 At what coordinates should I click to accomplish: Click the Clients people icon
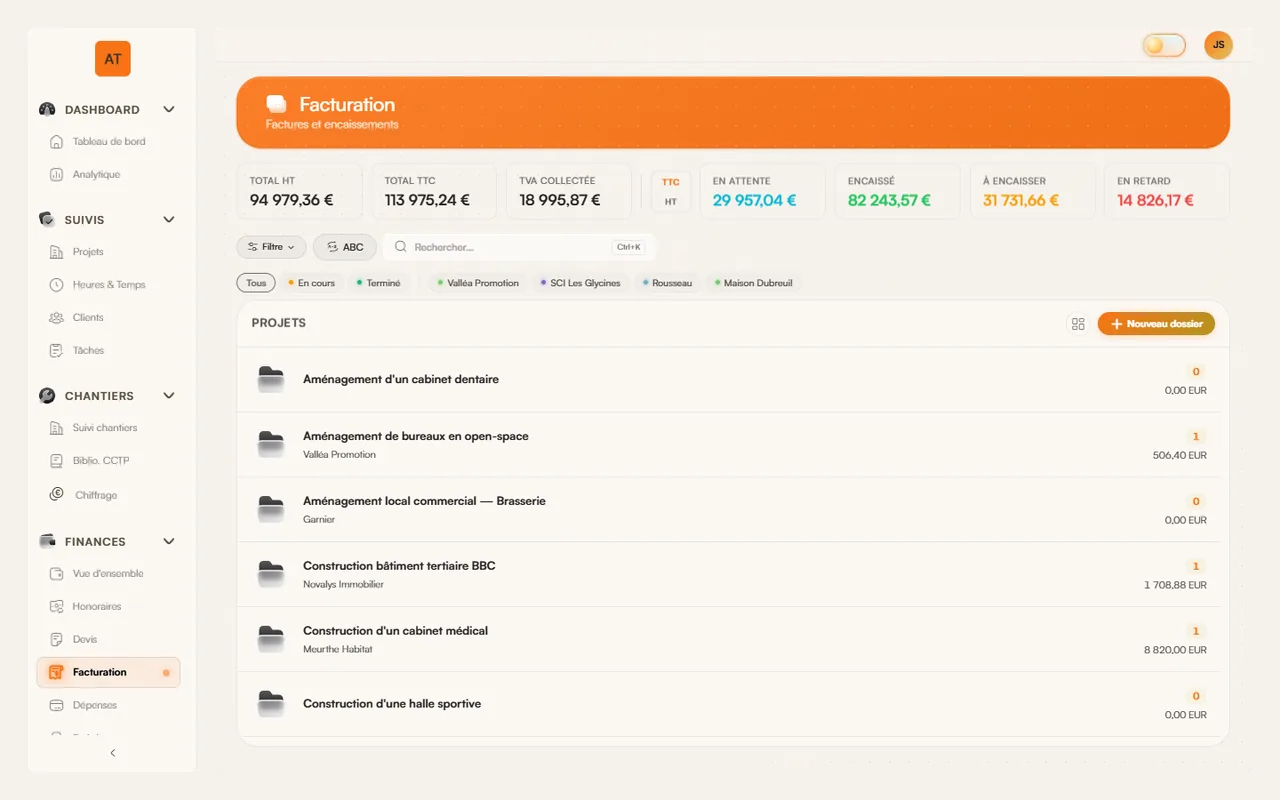56,318
